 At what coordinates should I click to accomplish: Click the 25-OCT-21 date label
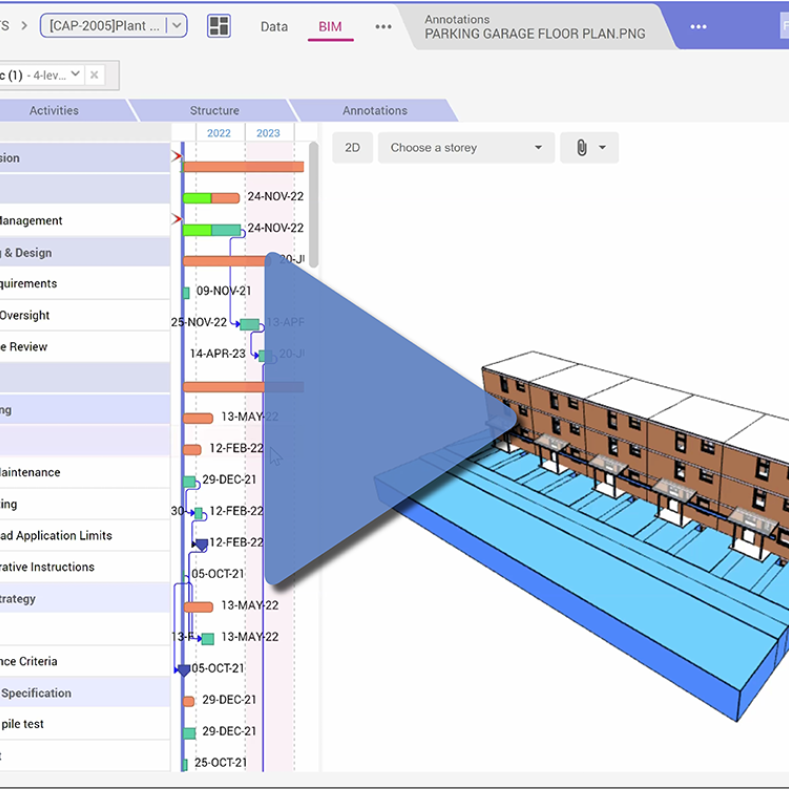(221, 763)
